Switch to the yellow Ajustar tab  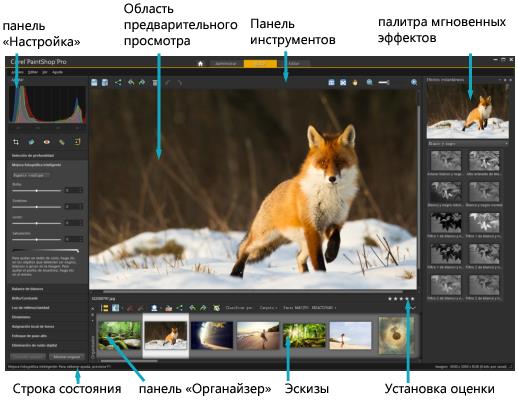pos(260,63)
